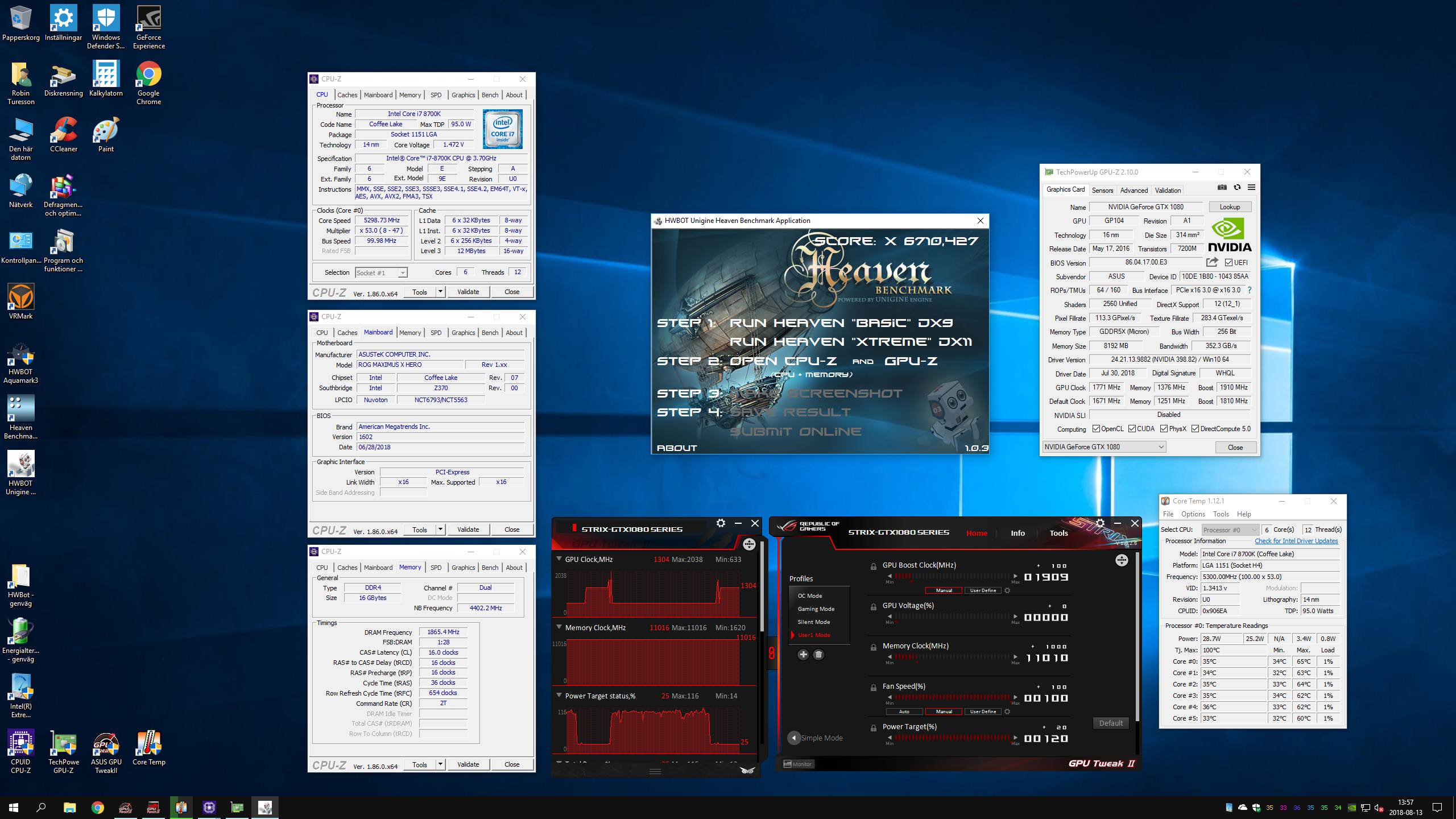Collapse the Power Target status graph section
This screenshot has height=819, width=1456.
tap(559, 696)
